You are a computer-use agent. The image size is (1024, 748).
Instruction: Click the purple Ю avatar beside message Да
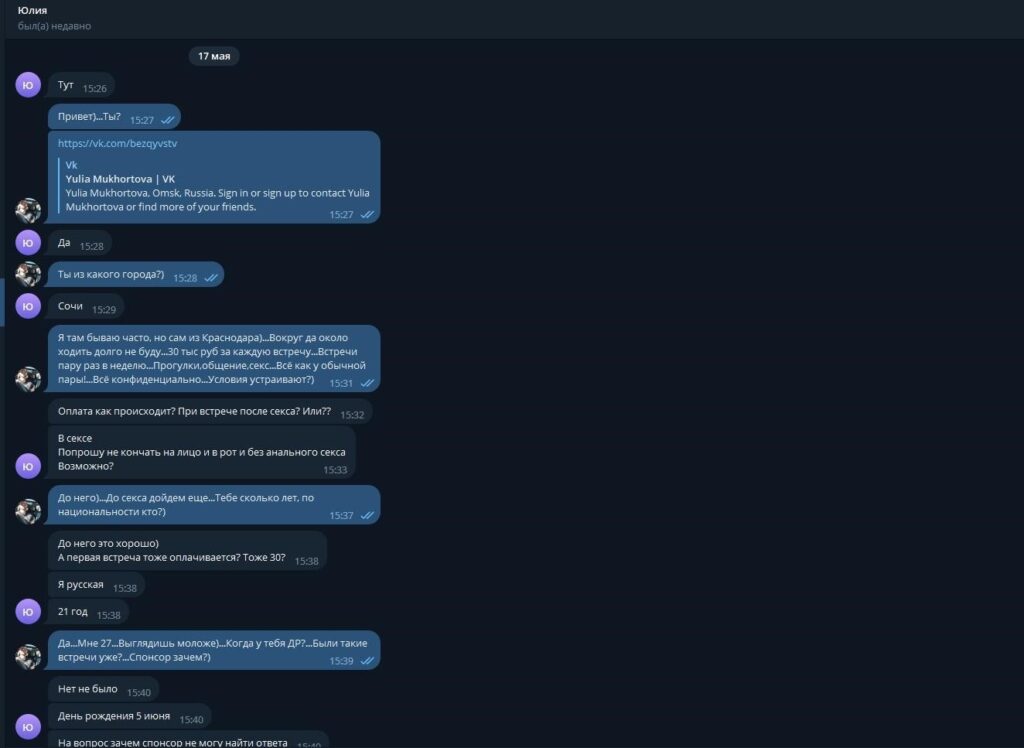pos(28,243)
